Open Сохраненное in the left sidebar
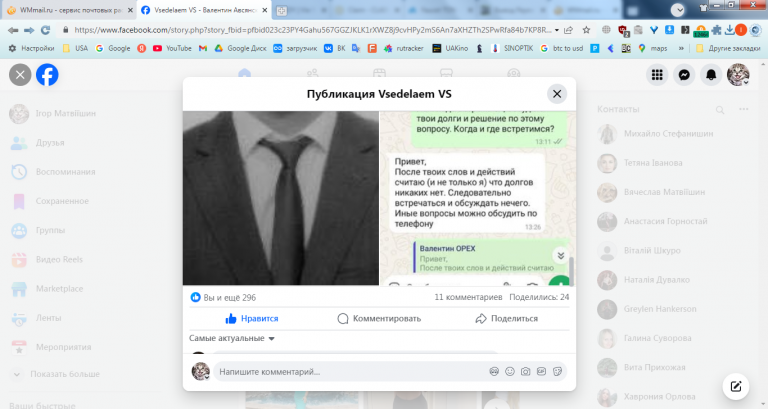The width and height of the screenshot is (768, 409). pyautogui.click(x=62, y=201)
